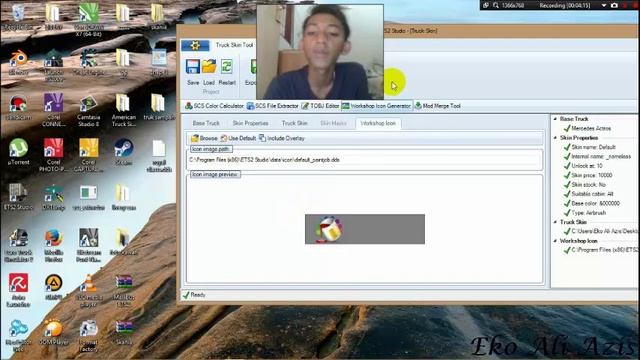The width and height of the screenshot is (640, 360).
Task: Open the Steam desktop shortcut
Action: pyautogui.click(x=123, y=152)
